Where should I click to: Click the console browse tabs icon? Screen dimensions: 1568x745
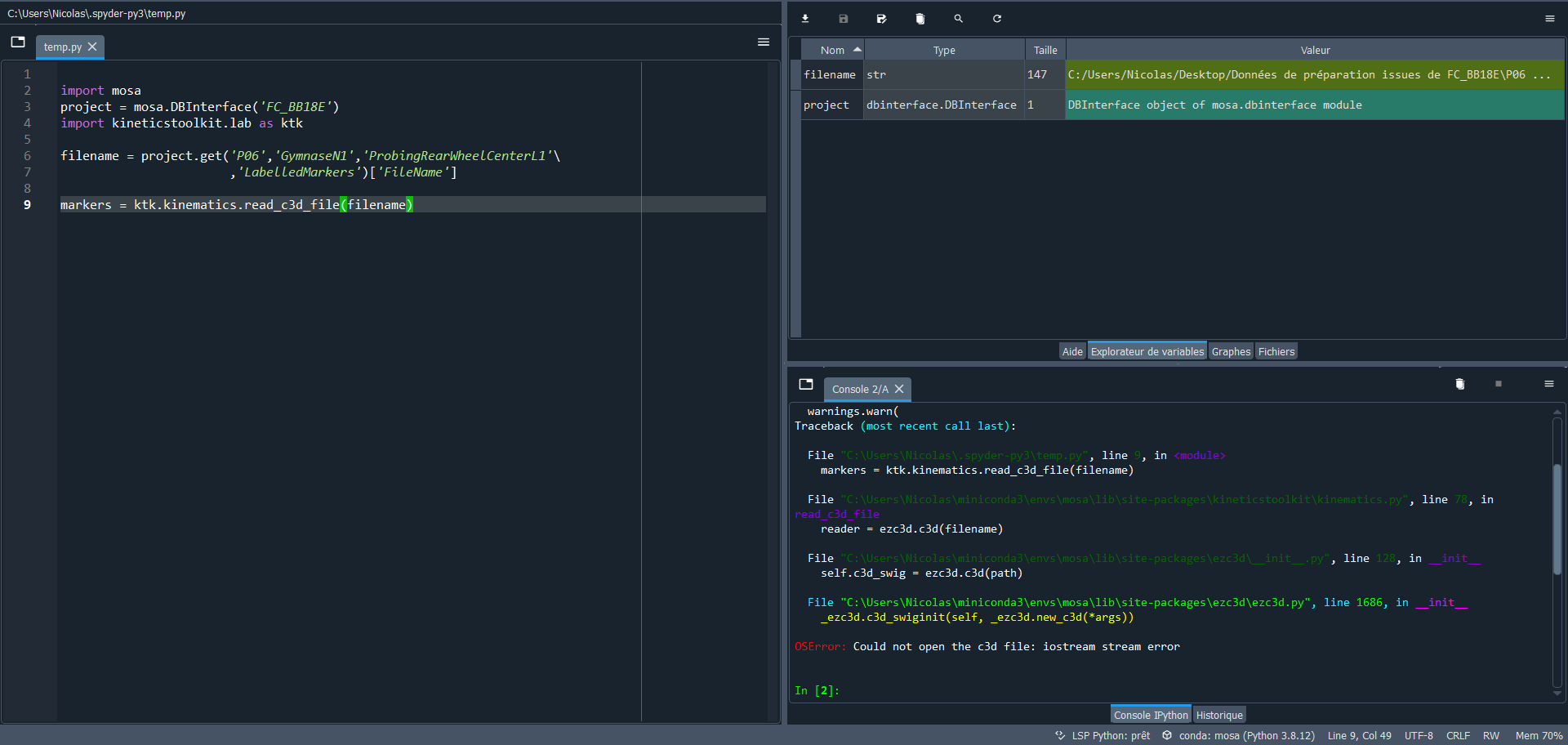806,384
